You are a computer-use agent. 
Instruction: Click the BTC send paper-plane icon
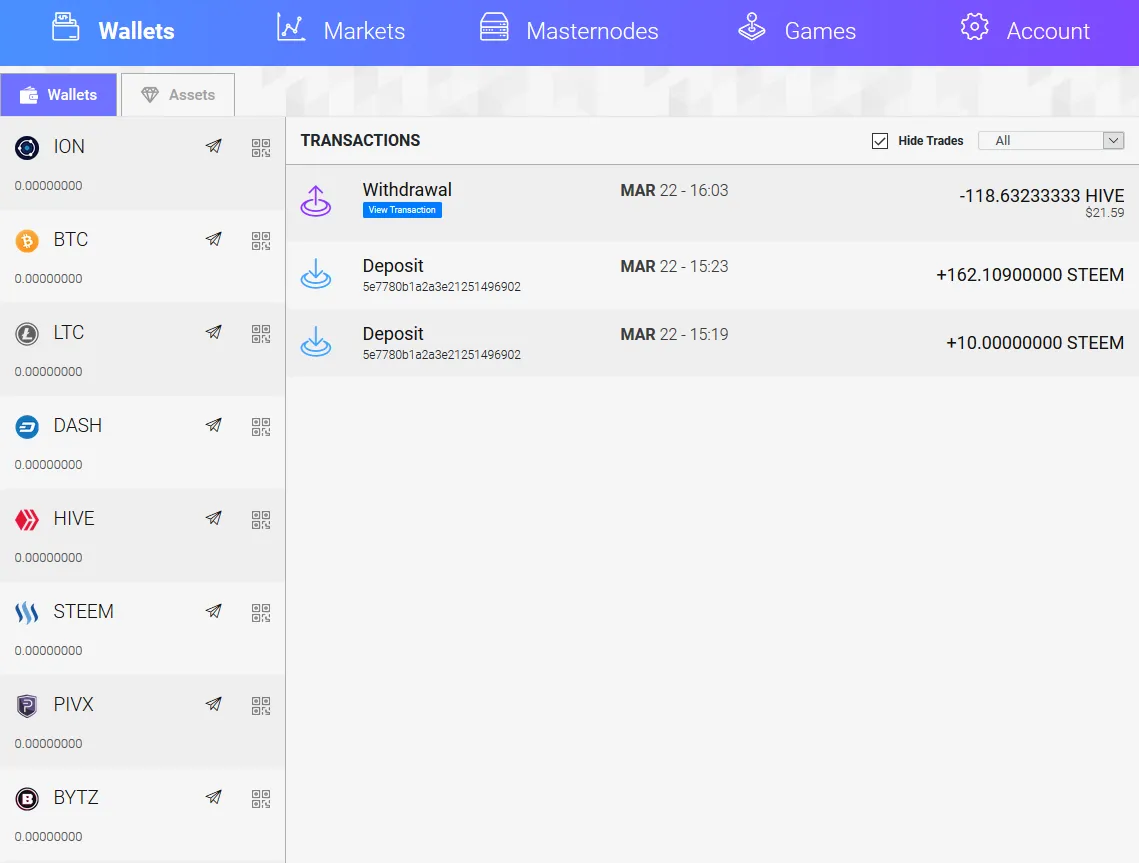point(214,239)
